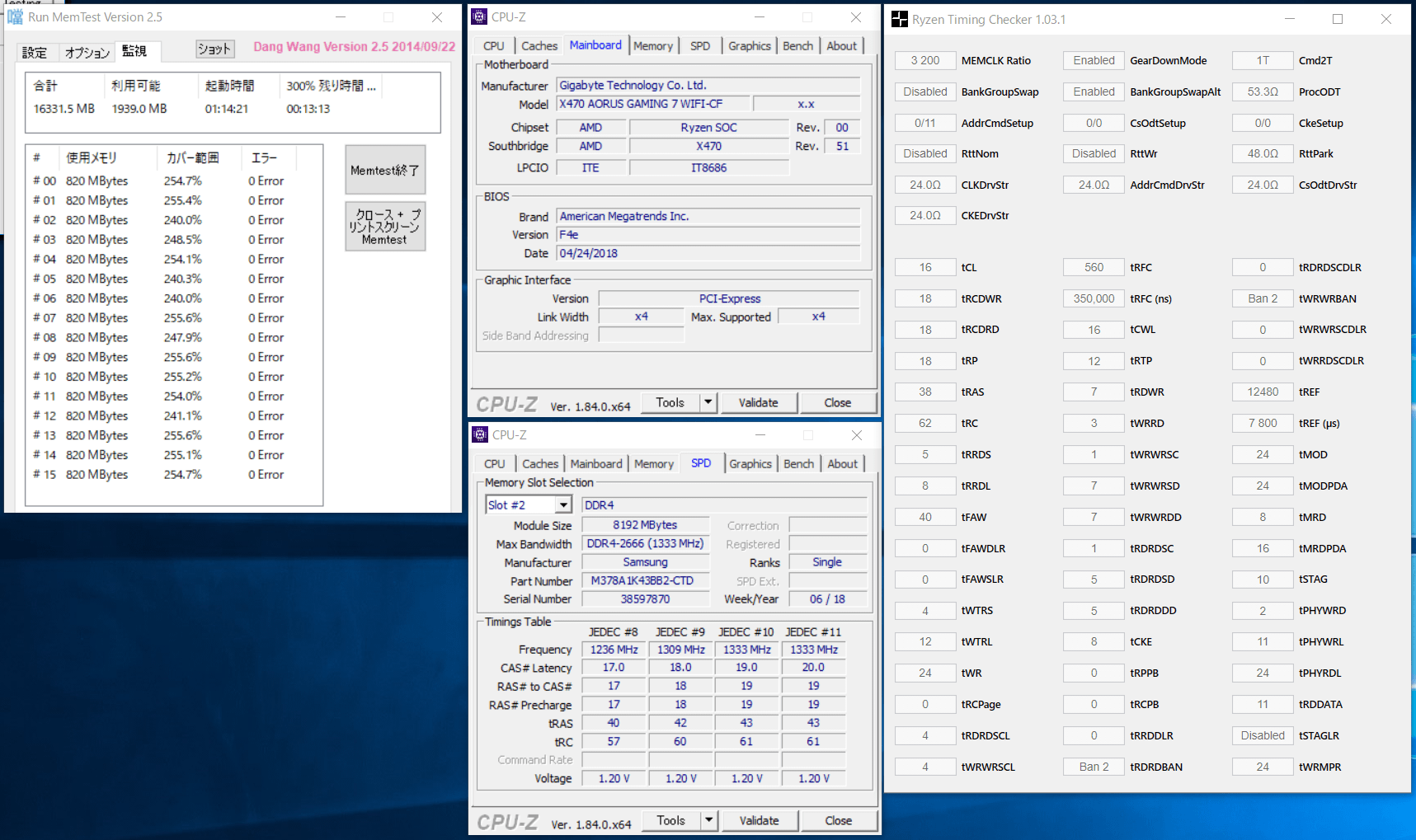Click CPU-Z icon in upper Mainboard window title
Viewport: 1416px width, 840px height.
click(x=479, y=17)
